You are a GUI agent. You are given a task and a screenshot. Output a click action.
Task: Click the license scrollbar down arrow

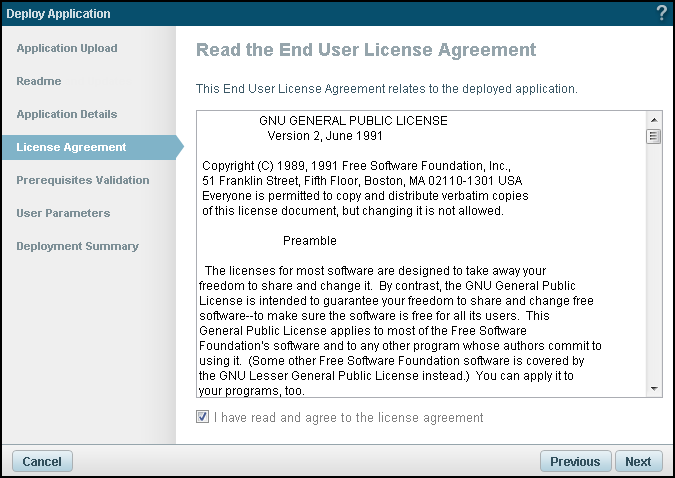point(654,388)
